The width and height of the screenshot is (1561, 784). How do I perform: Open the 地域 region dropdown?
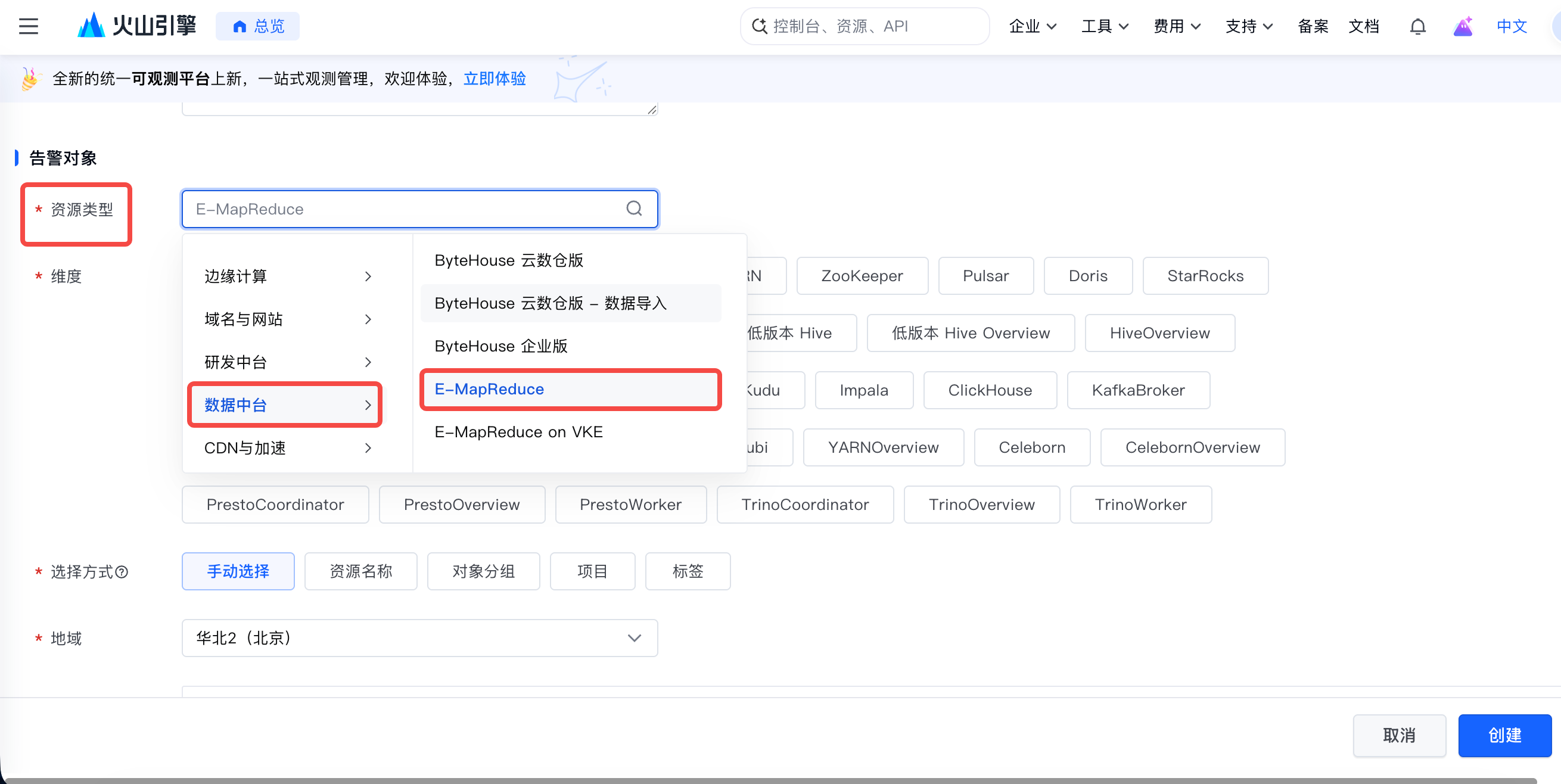click(420, 637)
